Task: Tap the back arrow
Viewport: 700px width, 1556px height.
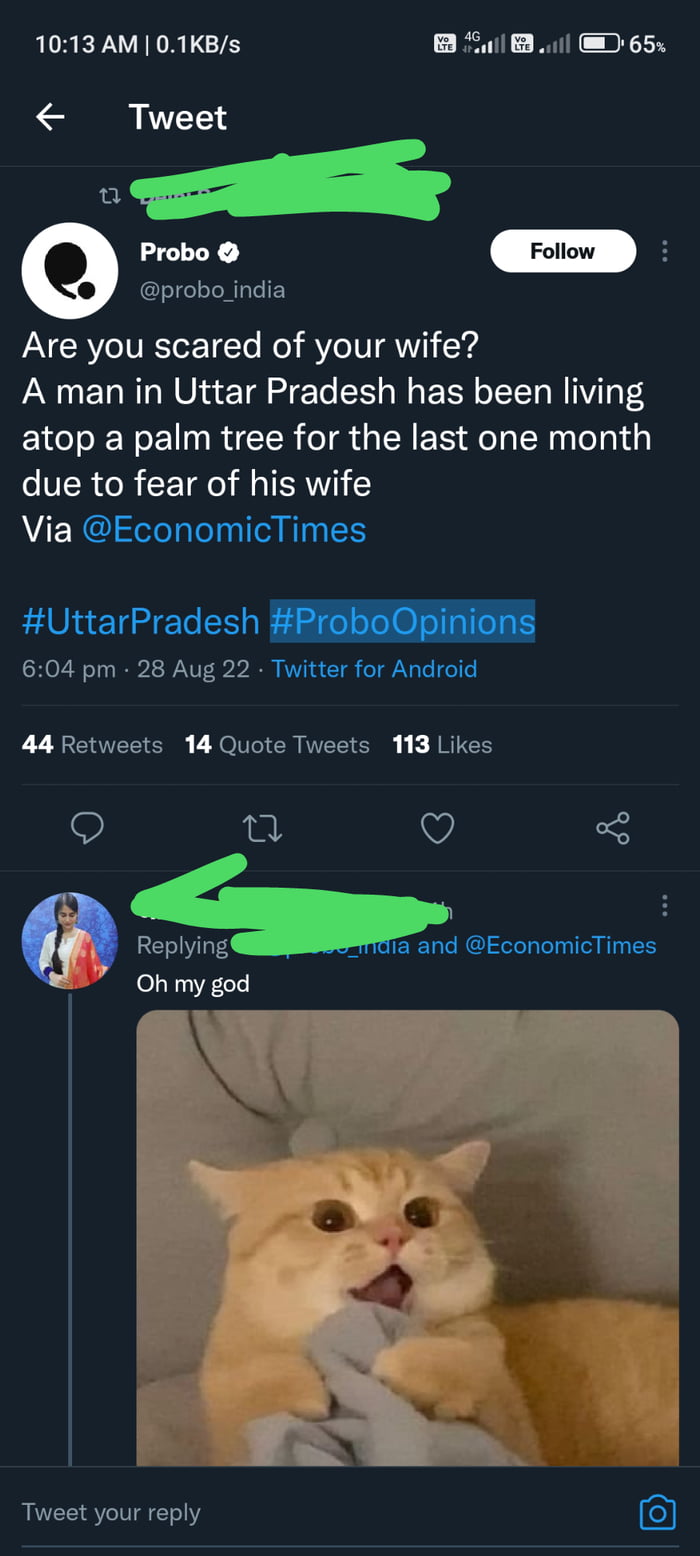Action: pyautogui.click(x=50, y=118)
